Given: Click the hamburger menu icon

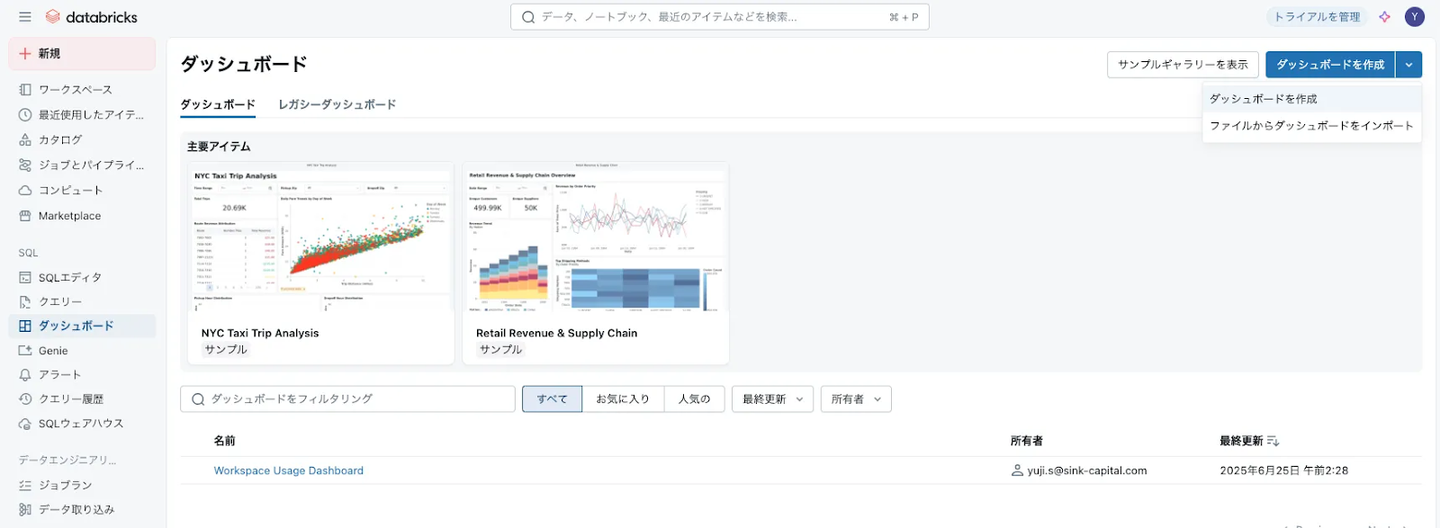Looking at the screenshot, I should 25,17.
